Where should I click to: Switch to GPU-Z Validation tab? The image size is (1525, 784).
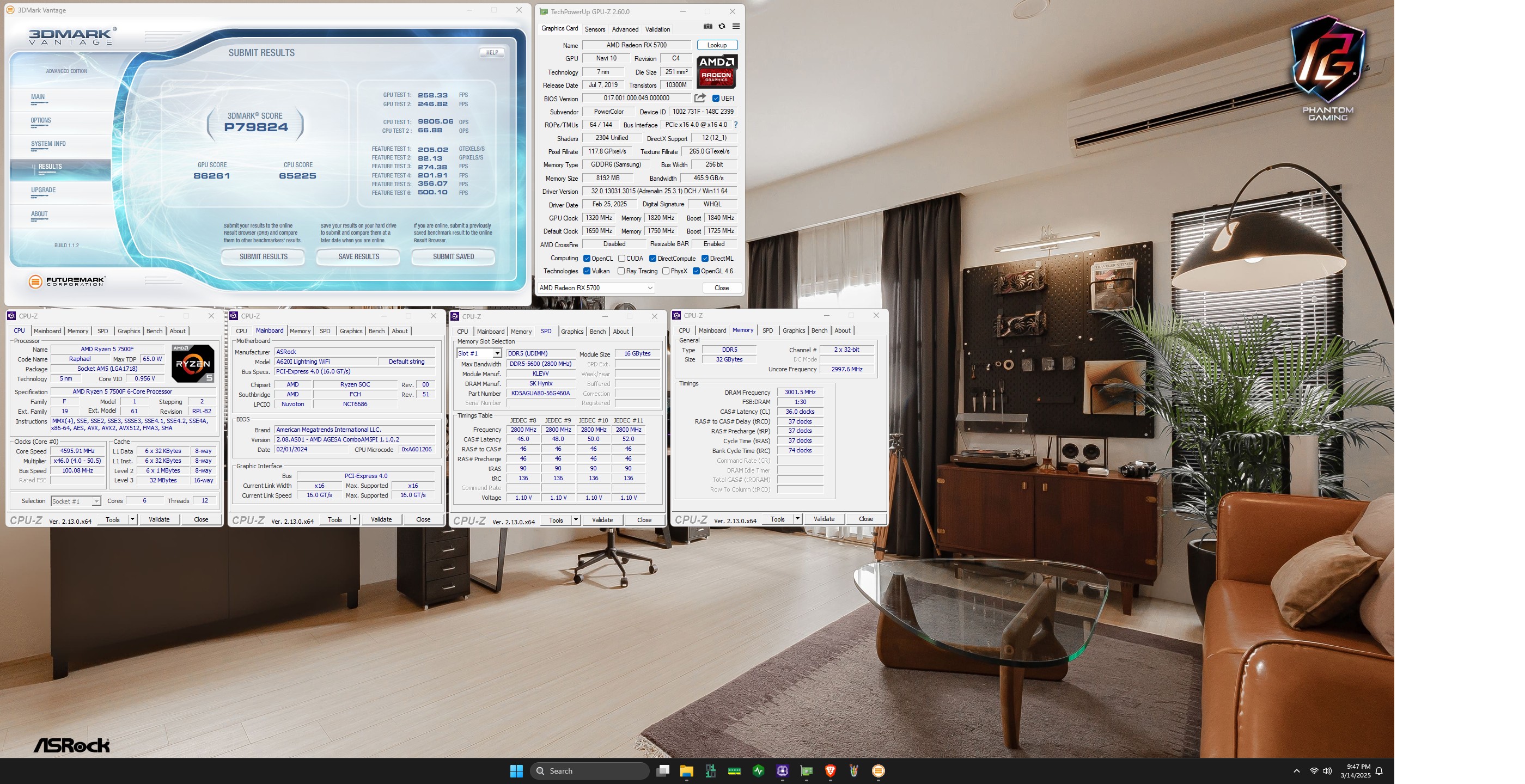pyautogui.click(x=658, y=29)
